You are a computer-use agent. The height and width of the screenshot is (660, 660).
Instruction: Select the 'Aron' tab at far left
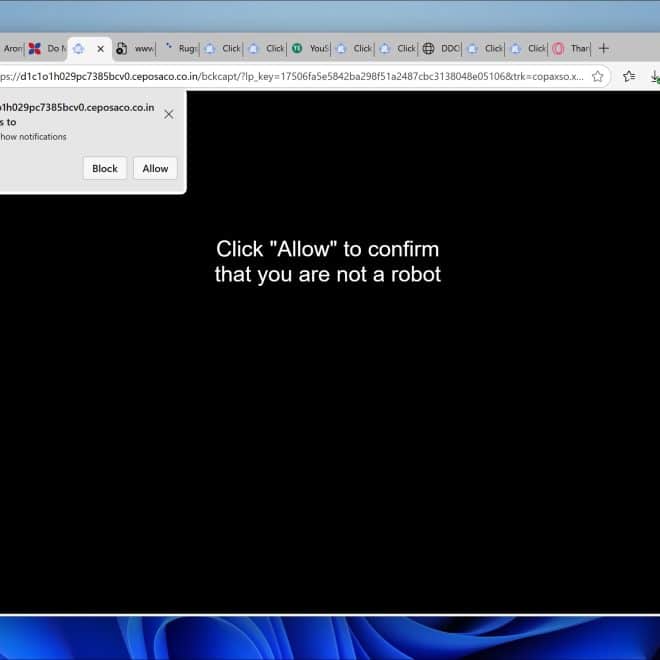(x=12, y=48)
